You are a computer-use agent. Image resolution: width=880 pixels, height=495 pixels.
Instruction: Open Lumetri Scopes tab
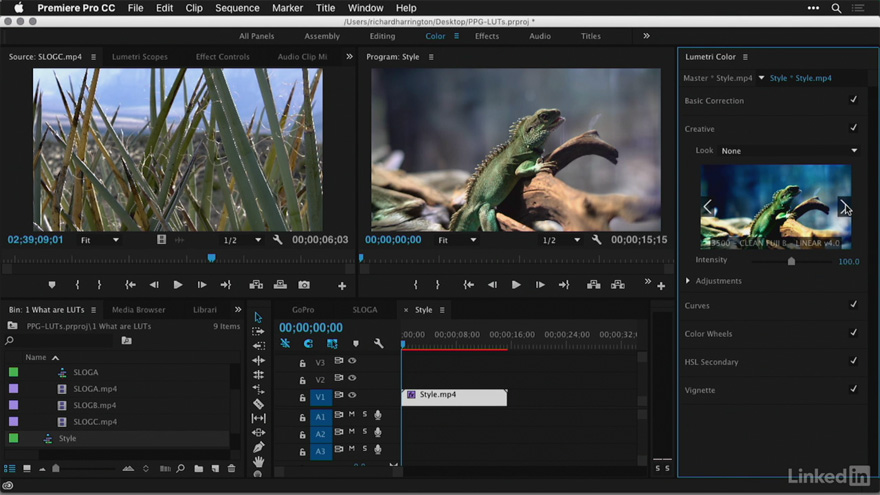[x=140, y=57]
